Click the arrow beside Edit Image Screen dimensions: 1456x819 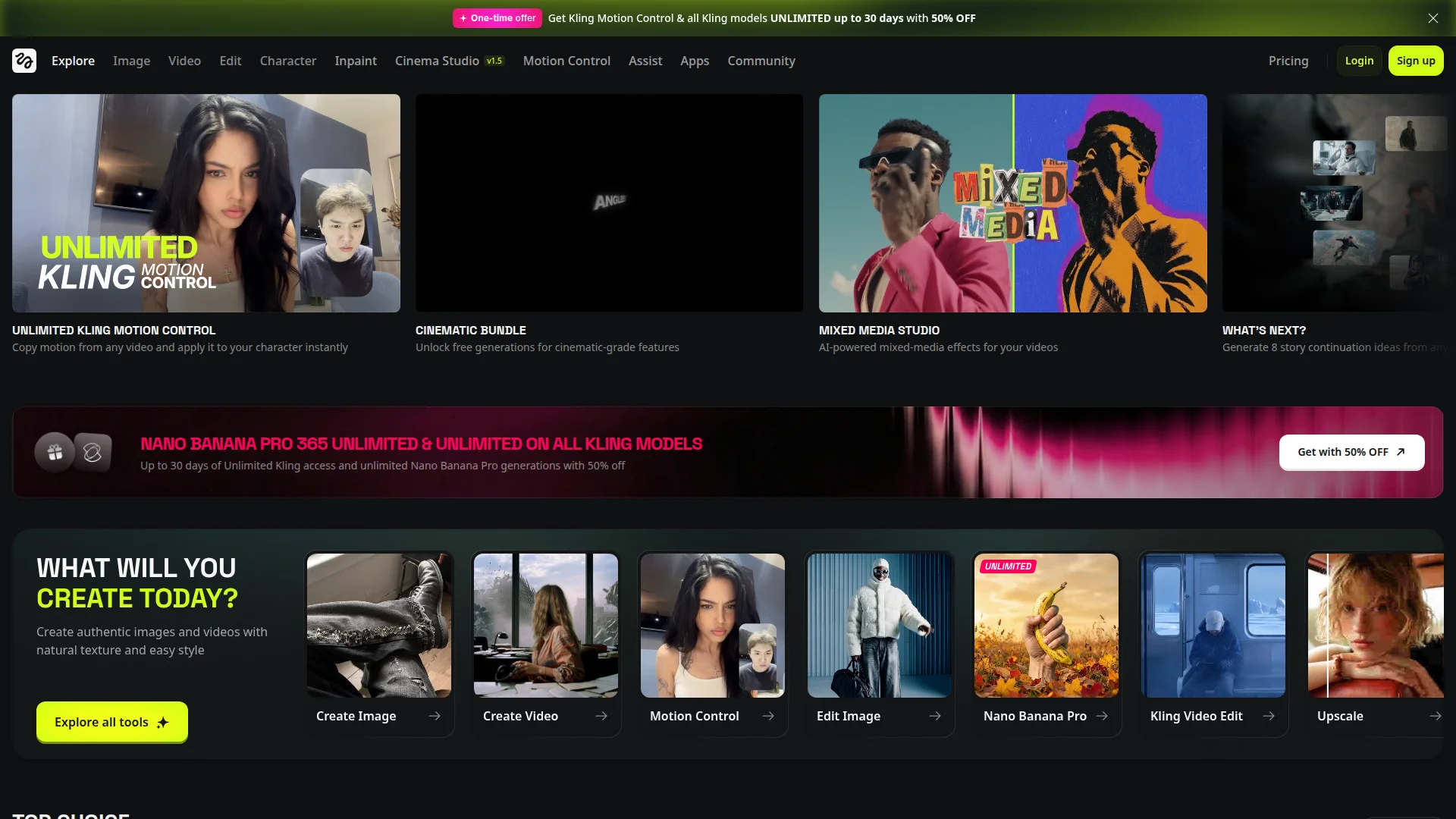(935, 716)
